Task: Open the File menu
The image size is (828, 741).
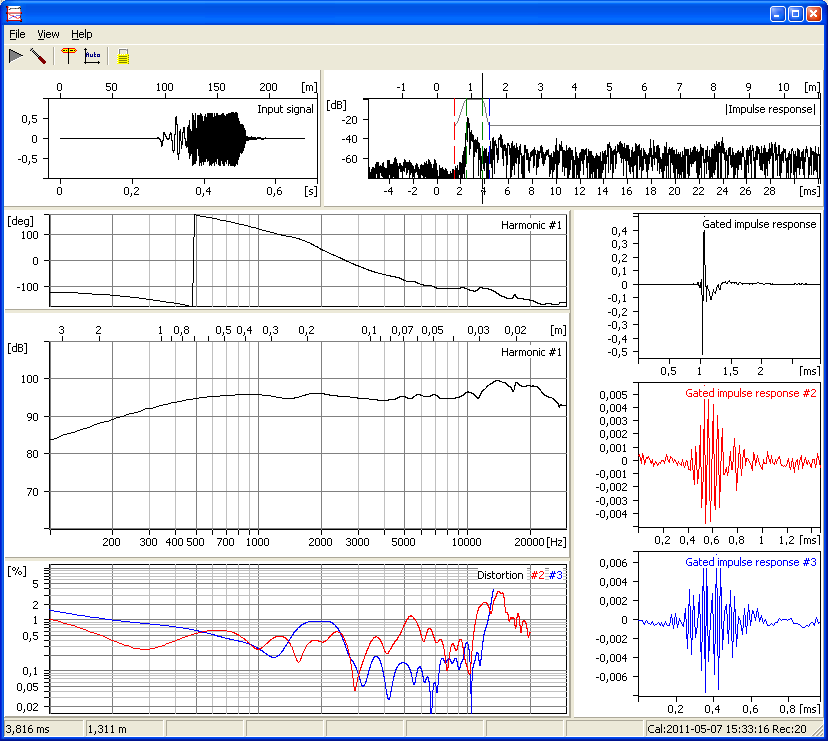Action: (17, 34)
